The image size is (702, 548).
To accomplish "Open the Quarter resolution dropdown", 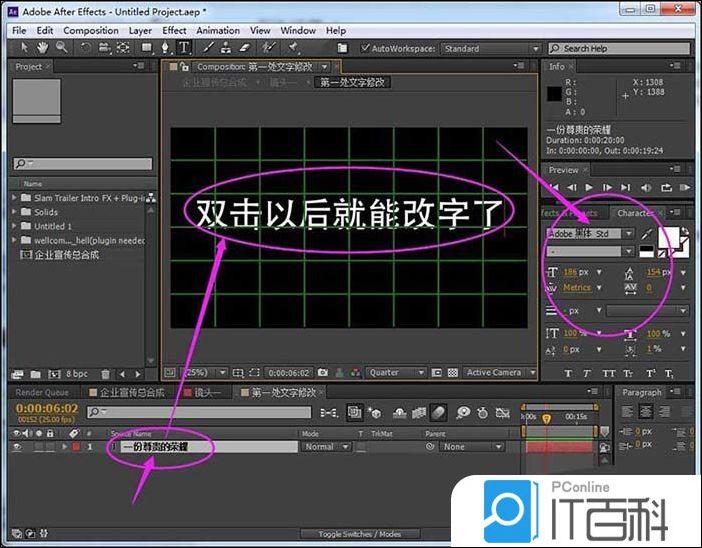I will pyautogui.click(x=396, y=373).
